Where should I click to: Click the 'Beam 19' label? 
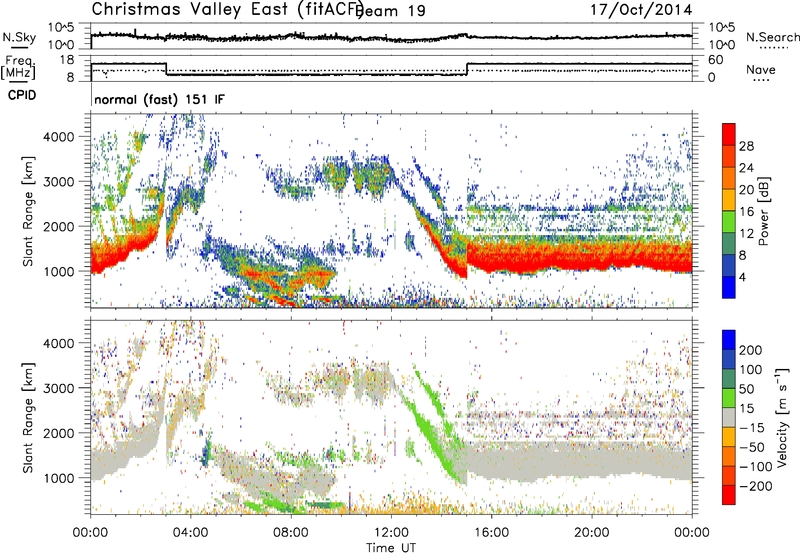click(x=392, y=11)
